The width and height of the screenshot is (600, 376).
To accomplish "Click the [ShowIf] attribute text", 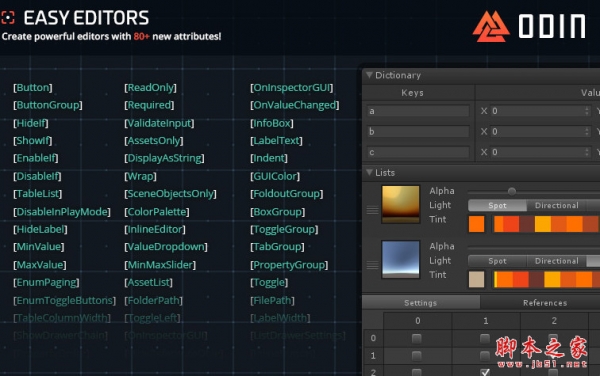I will pos(33,141).
